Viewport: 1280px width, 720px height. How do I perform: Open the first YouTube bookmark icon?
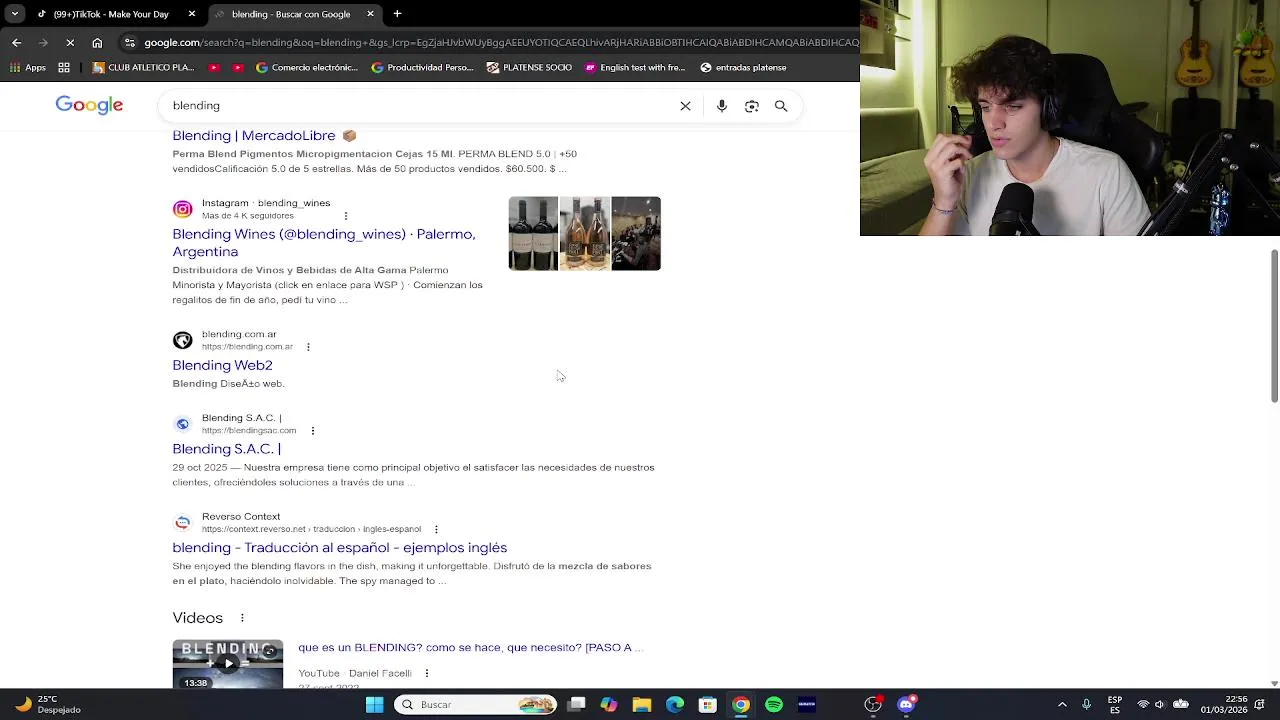coord(214,67)
